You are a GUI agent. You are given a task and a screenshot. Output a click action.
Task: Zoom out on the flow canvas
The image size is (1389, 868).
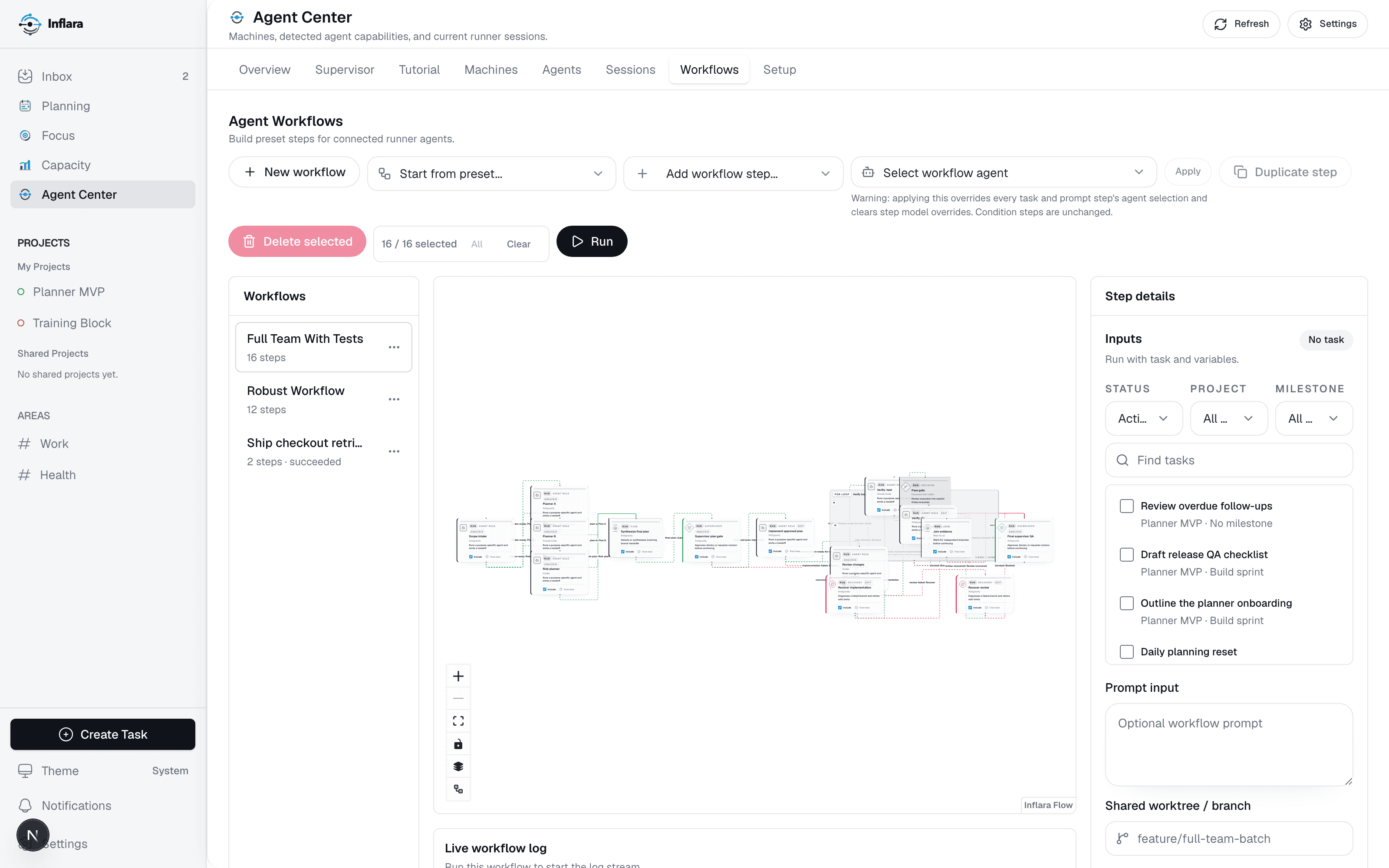pyautogui.click(x=458, y=699)
